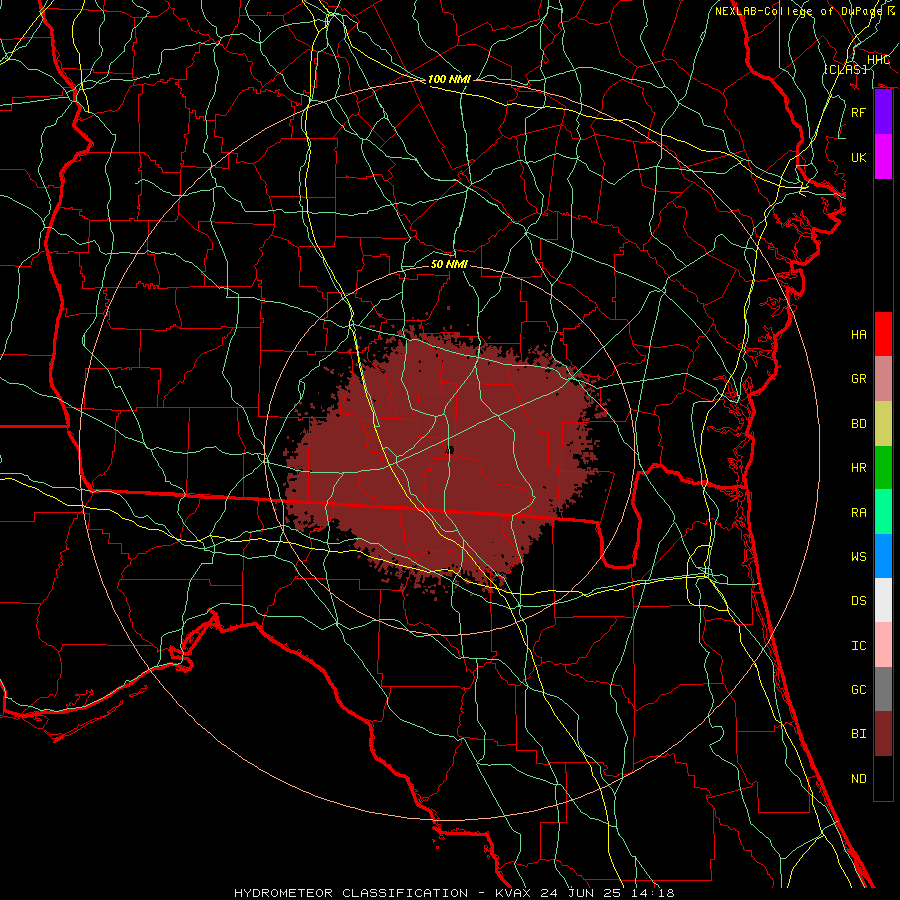
Task: Click the IC legend label
Action: (858, 646)
